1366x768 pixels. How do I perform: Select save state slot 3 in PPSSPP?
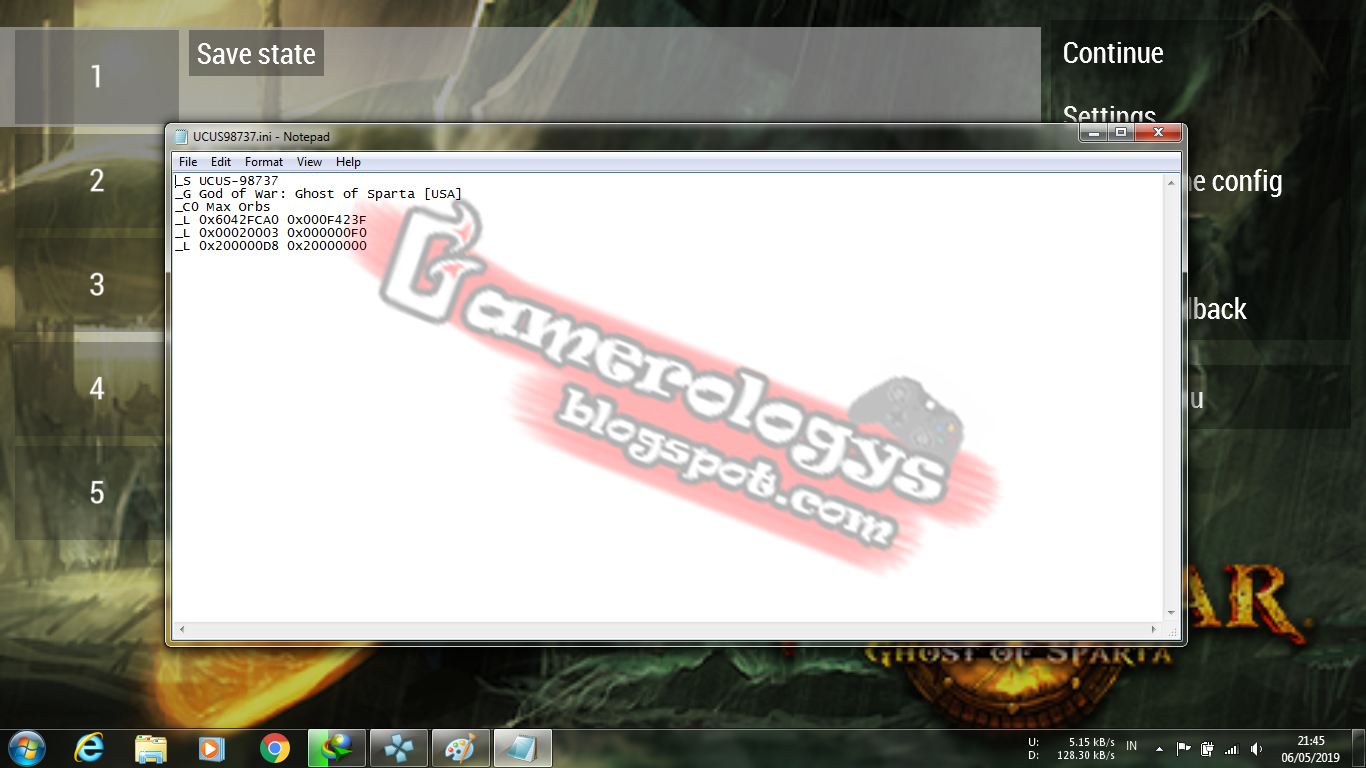pos(97,285)
